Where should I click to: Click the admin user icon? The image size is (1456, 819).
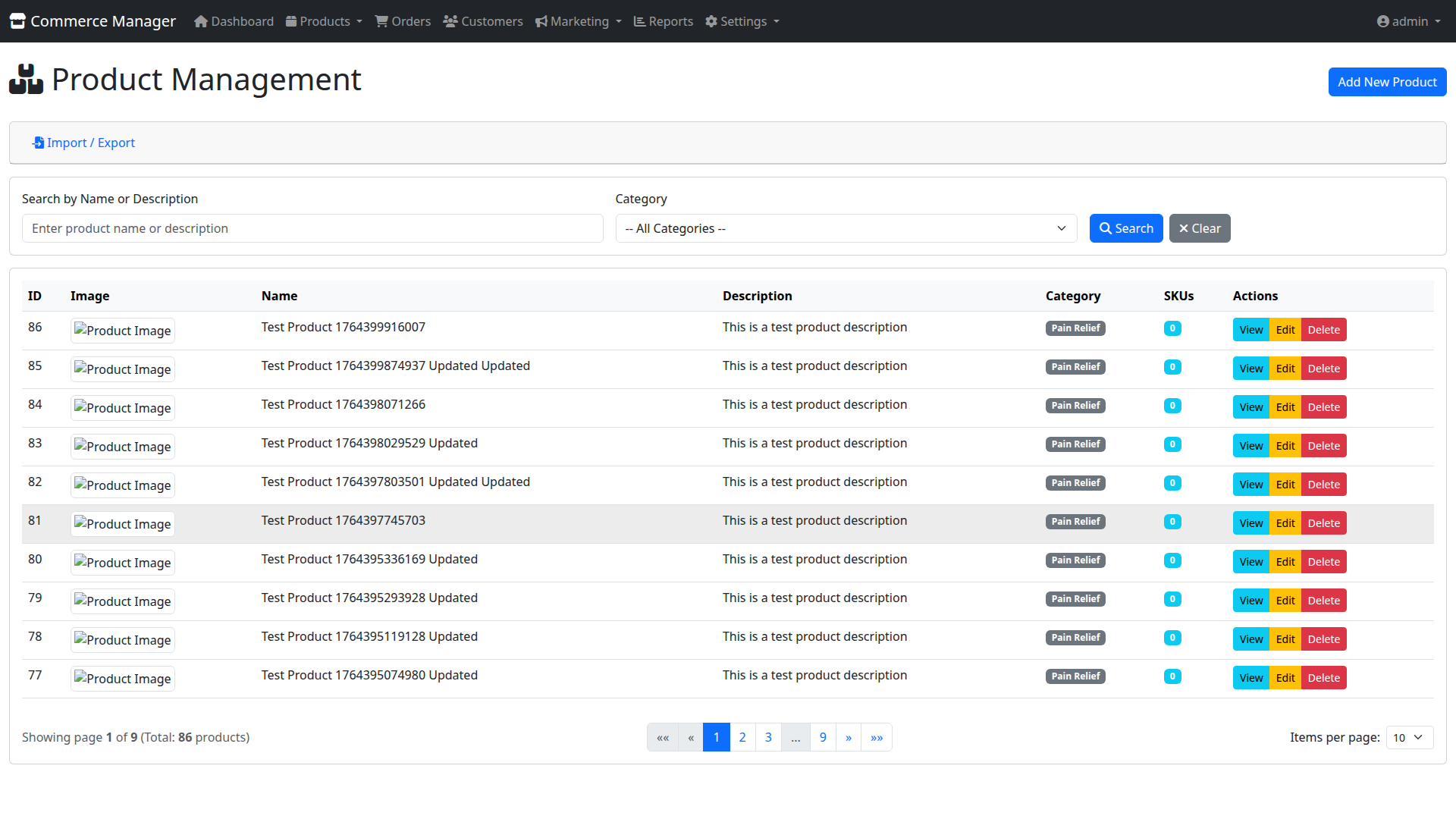click(x=1383, y=21)
